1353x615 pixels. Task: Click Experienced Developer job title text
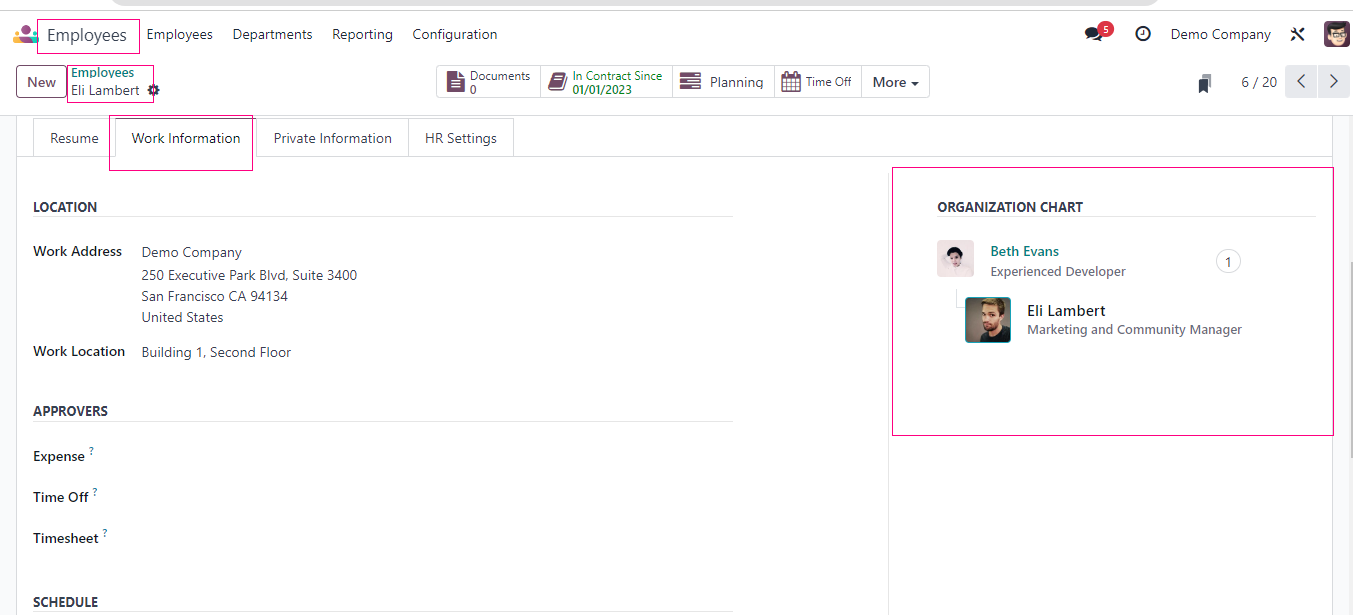coord(1058,272)
